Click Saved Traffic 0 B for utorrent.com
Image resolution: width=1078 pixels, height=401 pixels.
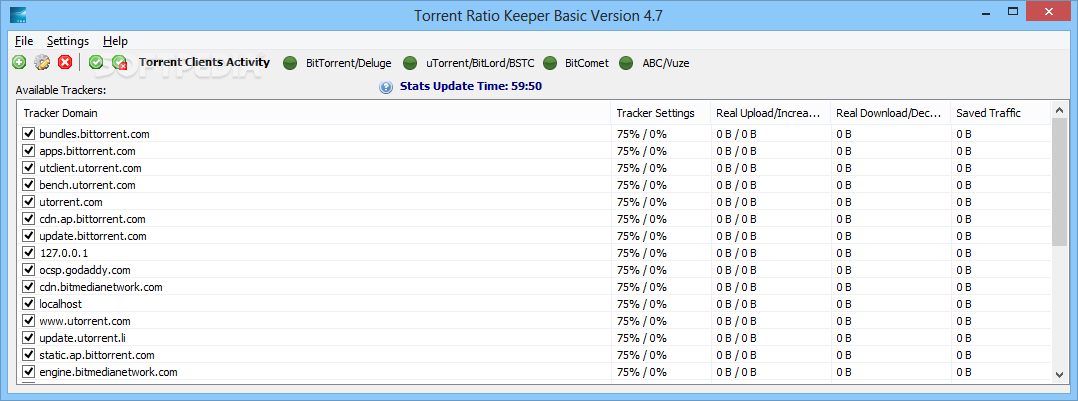point(963,202)
